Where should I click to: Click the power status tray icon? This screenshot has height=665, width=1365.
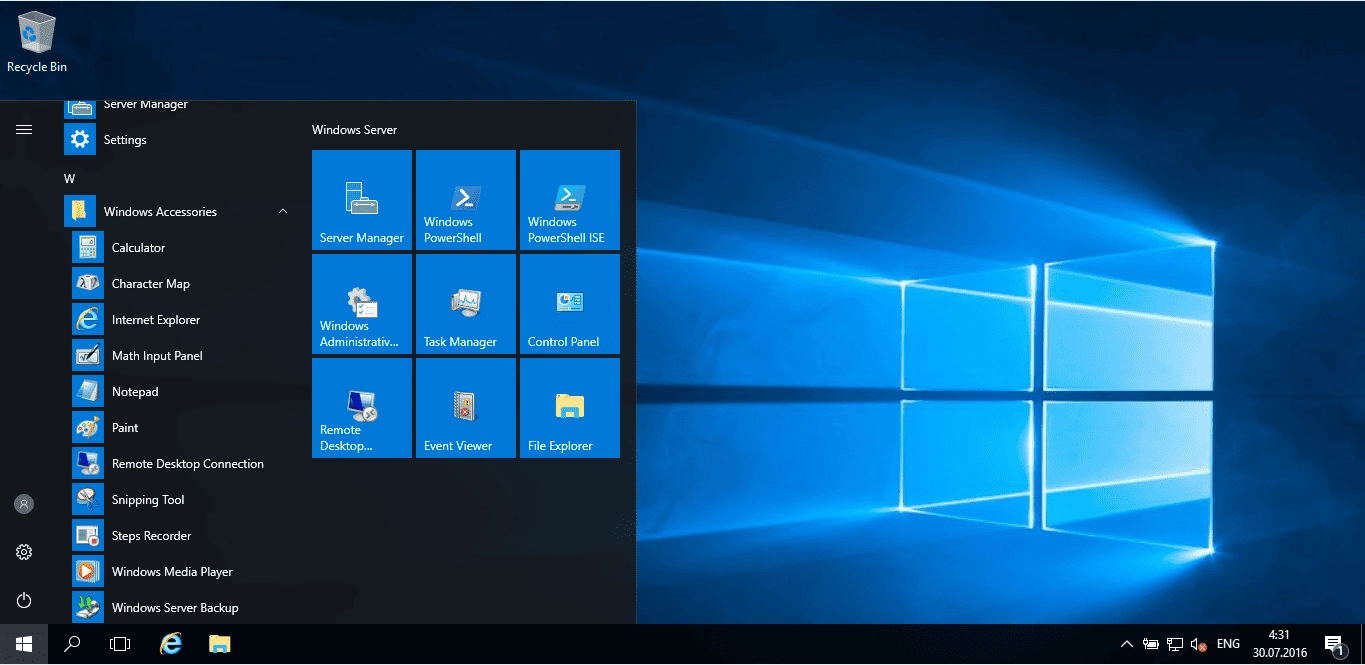coord(1151,644)
